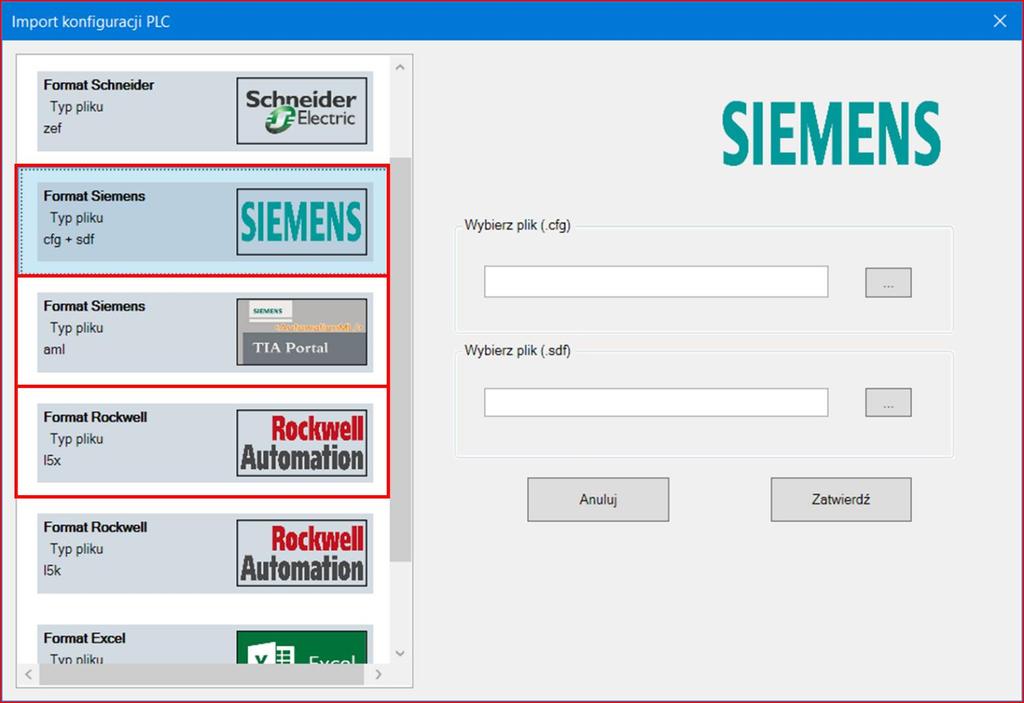Click Rockwell Automation logo in l5k row
Screen dimensions: 1024x703
point(302,553)
